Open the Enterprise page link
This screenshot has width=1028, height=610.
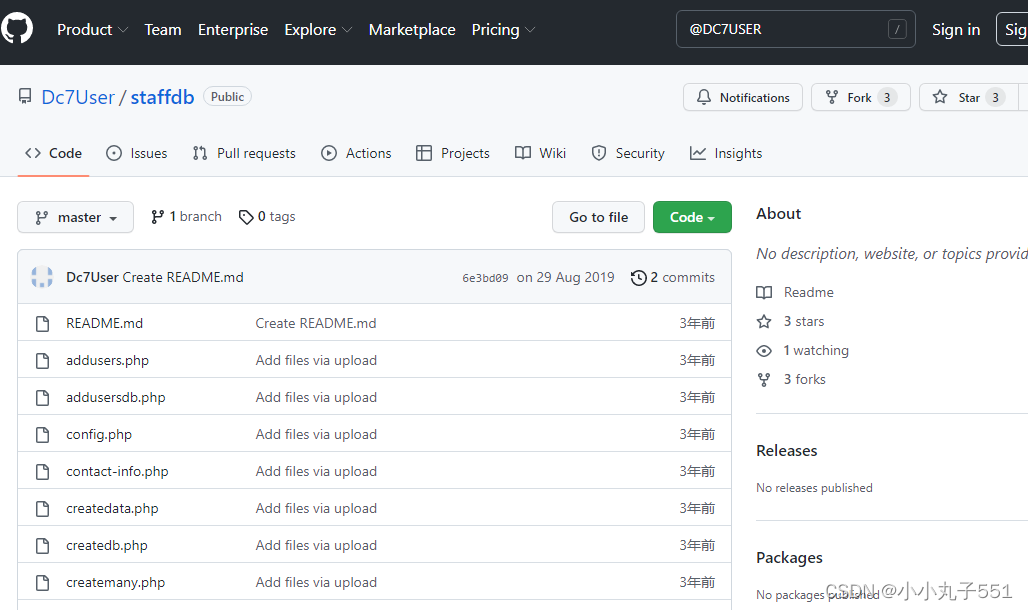[233, 30]
